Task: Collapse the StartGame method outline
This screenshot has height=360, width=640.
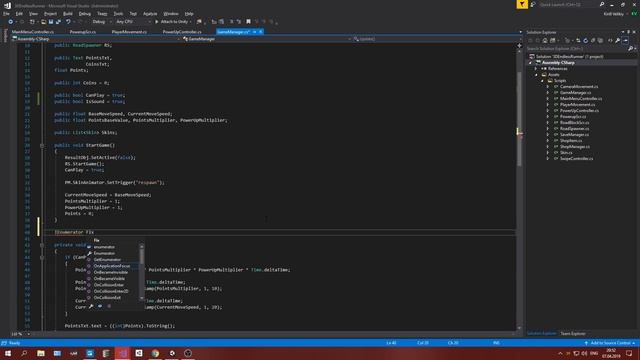Action: click(x=42, y=145)
